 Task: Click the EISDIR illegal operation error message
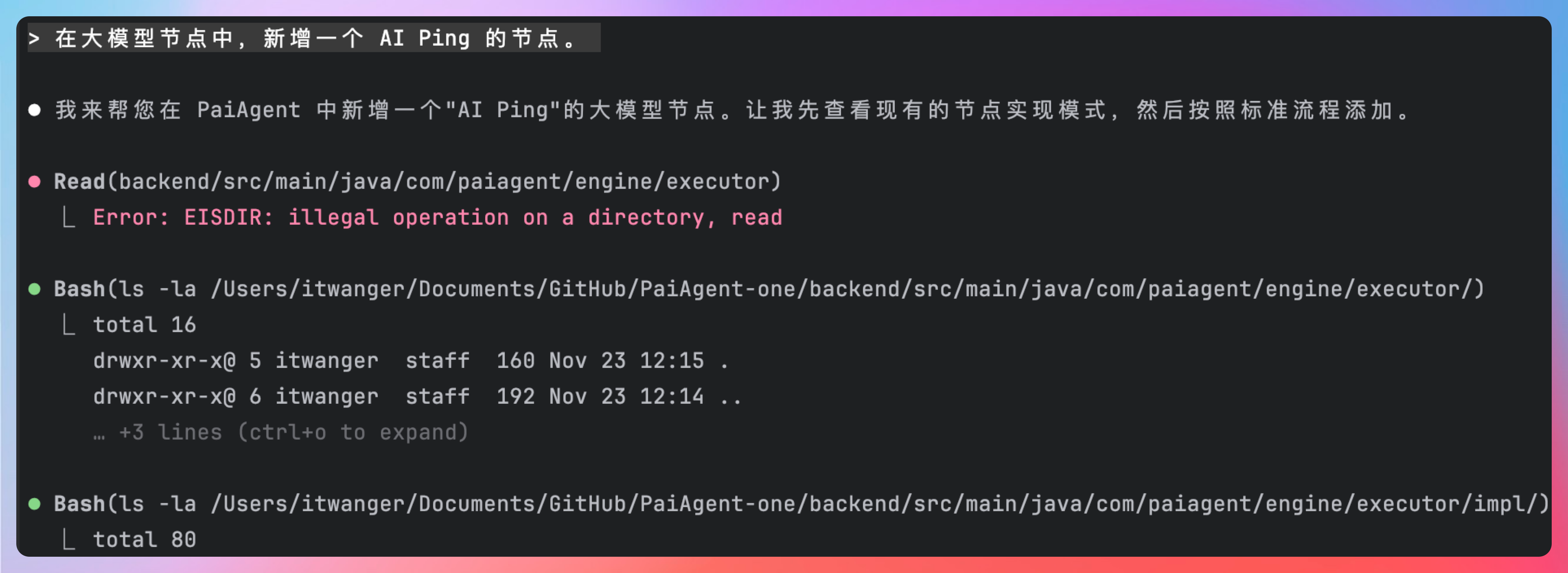(x=437, y=217)
